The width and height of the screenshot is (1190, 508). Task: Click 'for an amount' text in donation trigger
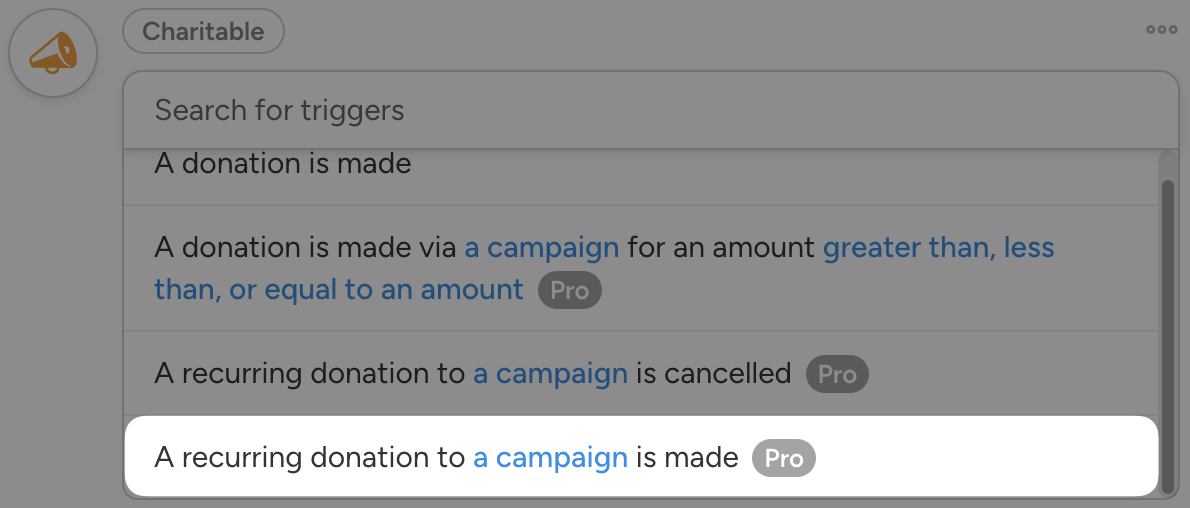tap(720, 247)
